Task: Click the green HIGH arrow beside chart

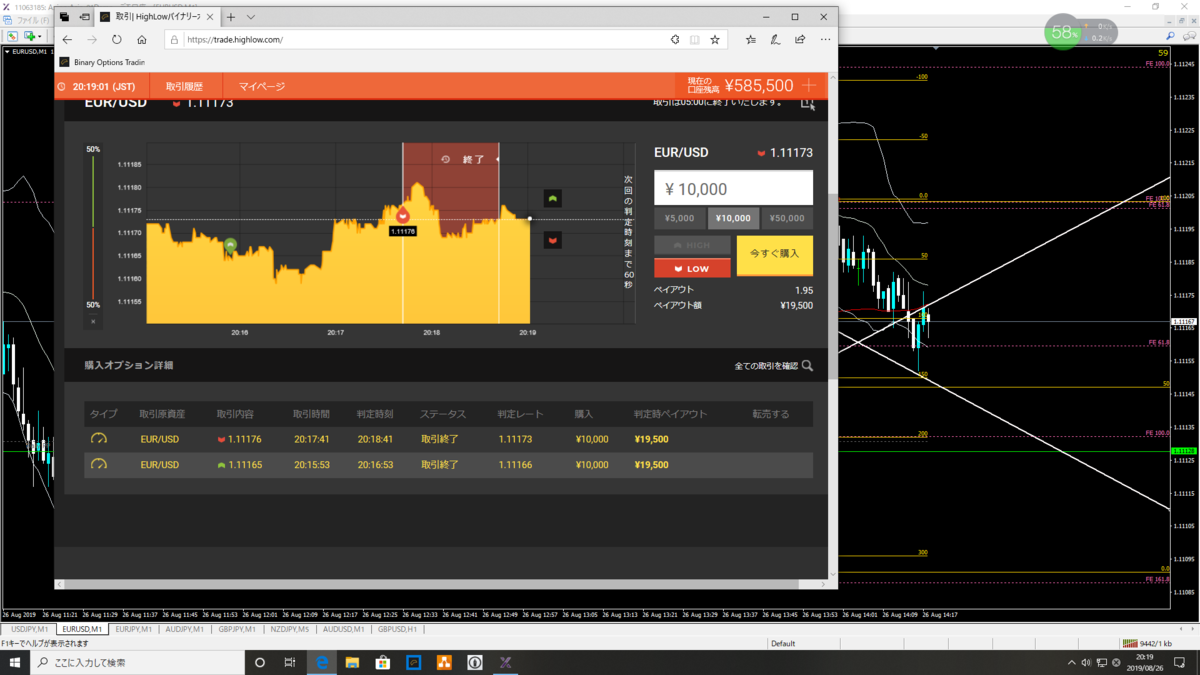Action: (552, 198)
